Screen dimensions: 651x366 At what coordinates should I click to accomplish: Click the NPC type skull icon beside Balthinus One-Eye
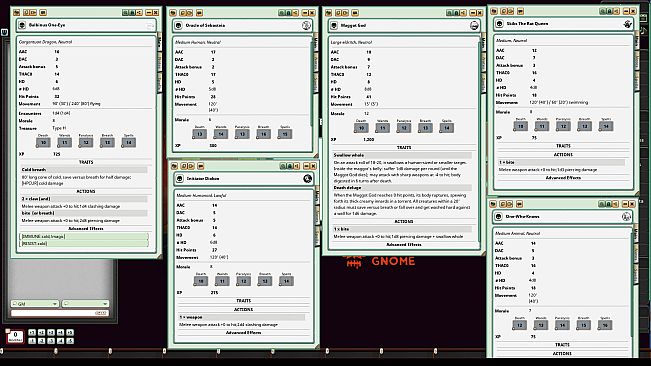pyautogui.click(x=22, y=25)
